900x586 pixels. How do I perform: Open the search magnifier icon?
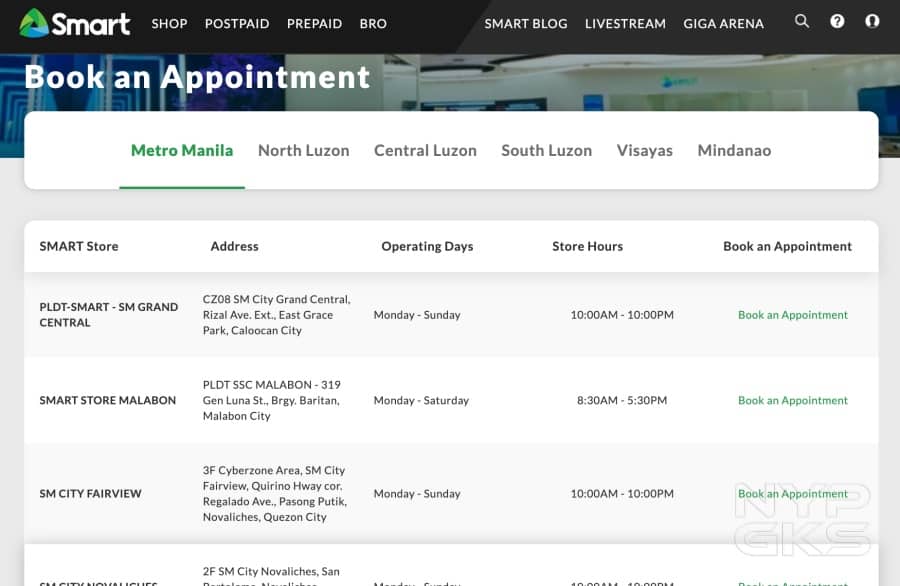tap(802, 21)
